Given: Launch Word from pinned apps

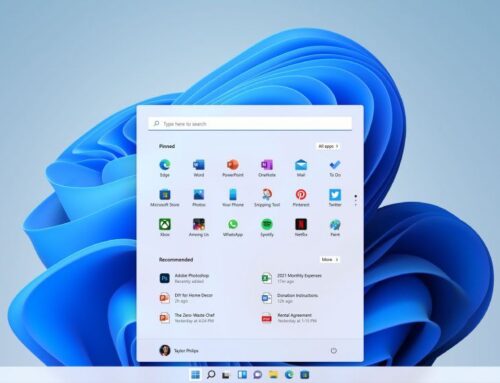Looking at the screenshot, I should [199, 168].
